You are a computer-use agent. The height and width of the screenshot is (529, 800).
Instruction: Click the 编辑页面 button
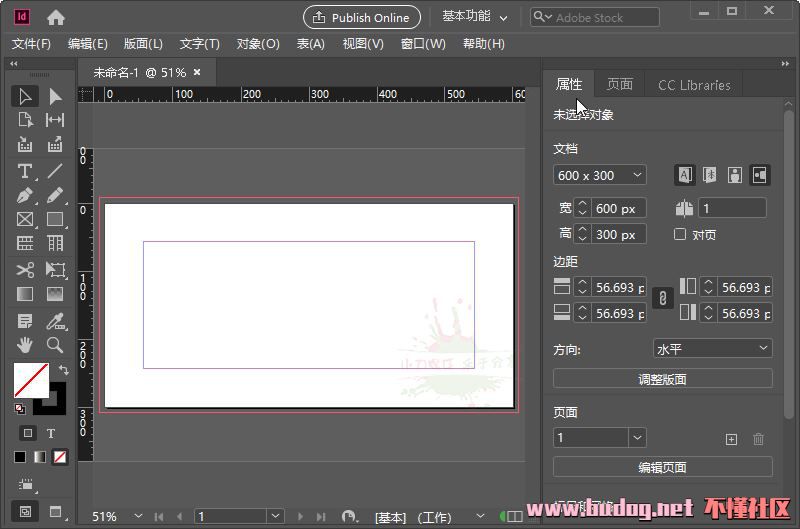pyautogui.click(x=662, y=467)
